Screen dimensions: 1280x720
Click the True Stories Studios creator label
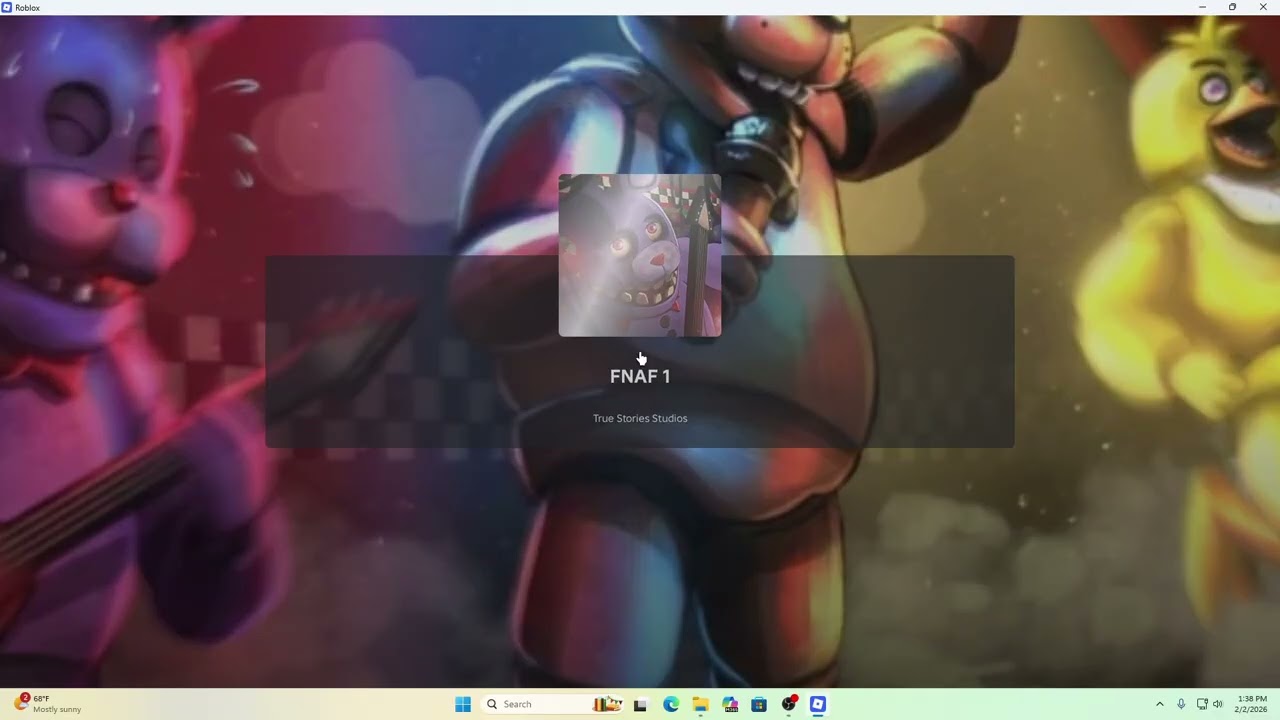pyautogui.click(x=640, y=418)
